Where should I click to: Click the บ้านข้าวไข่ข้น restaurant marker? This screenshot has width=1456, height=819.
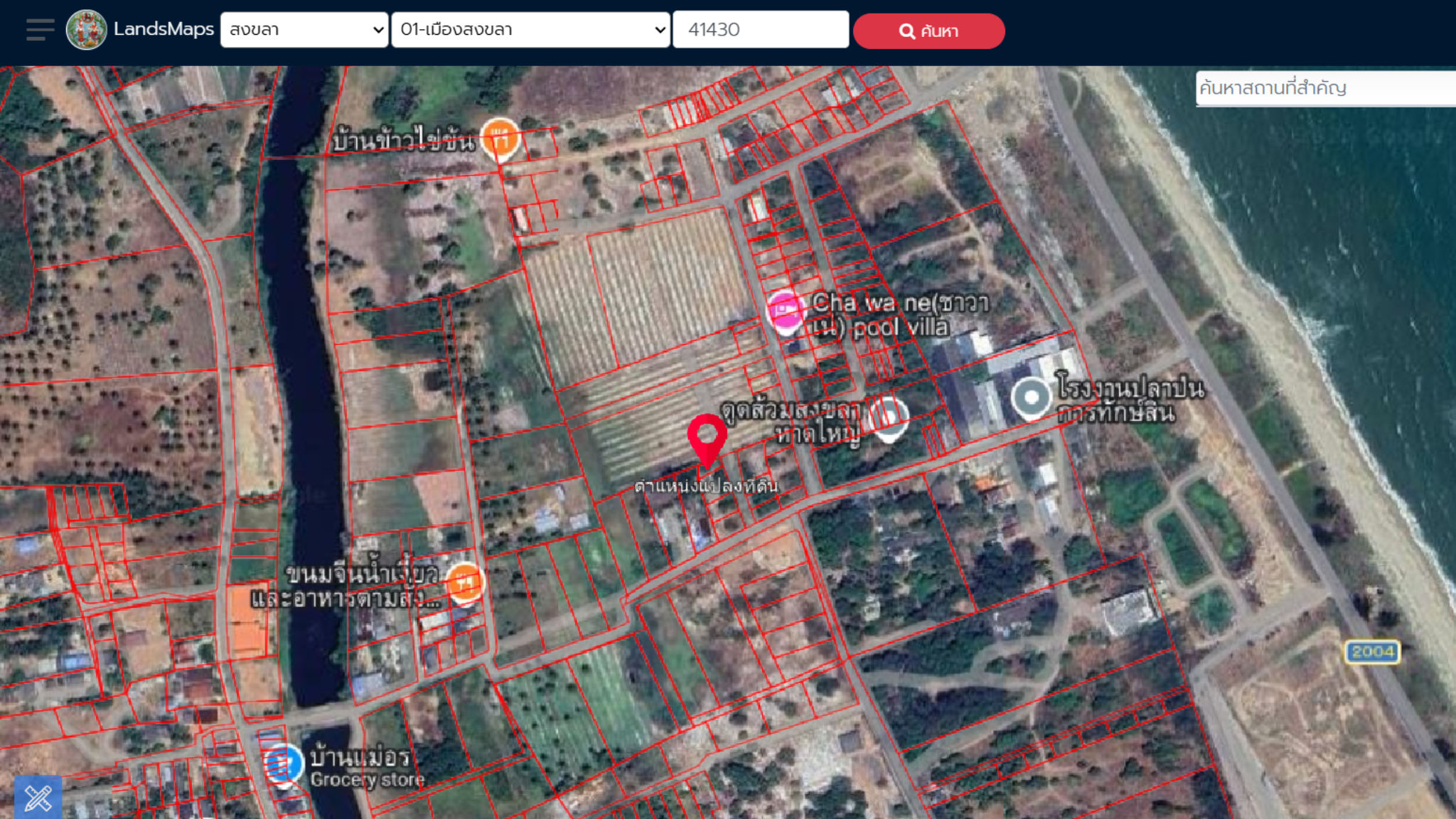(x=500, y=139)
